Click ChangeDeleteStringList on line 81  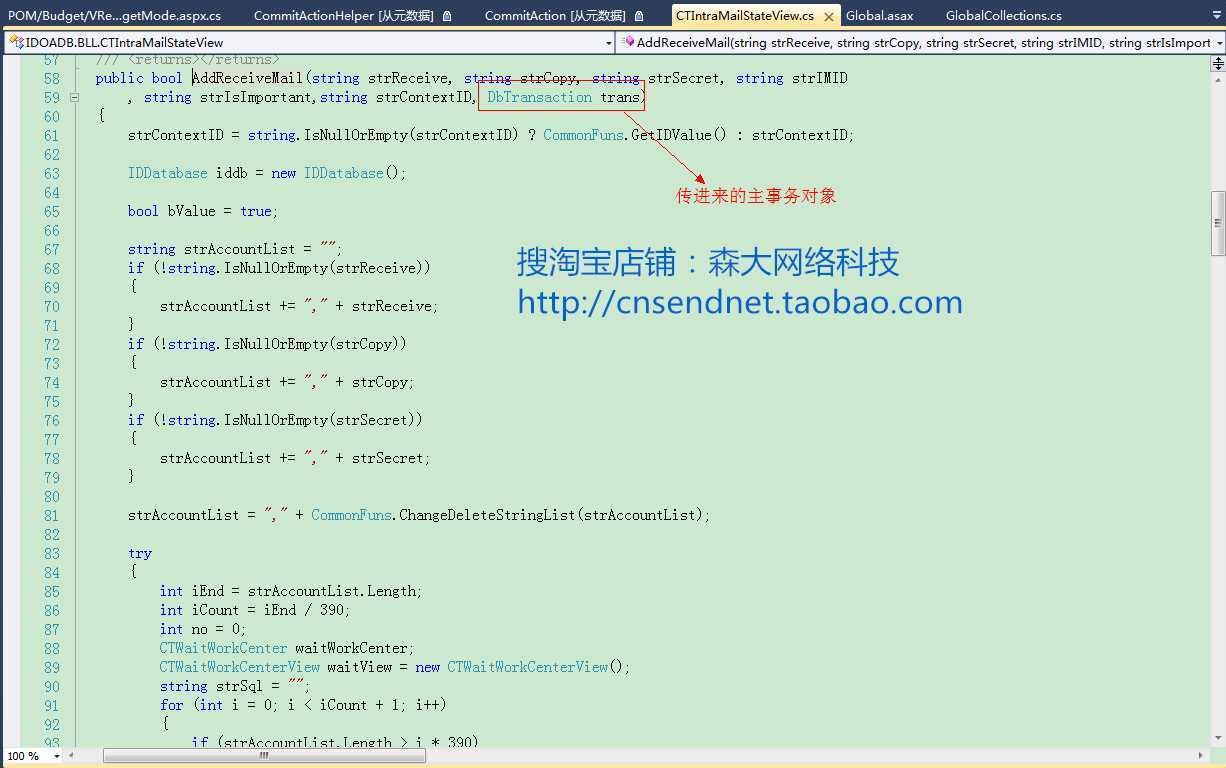tap(487, 515)
